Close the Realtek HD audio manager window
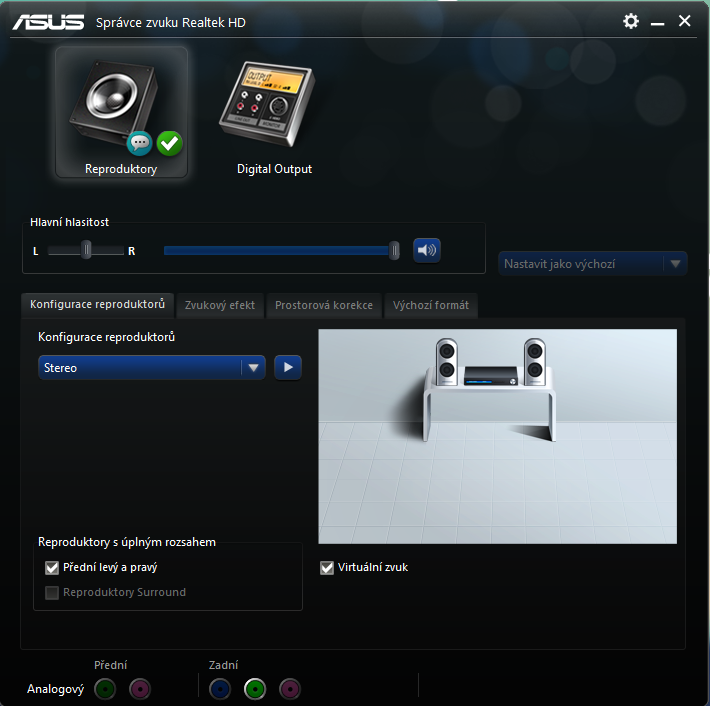 [685, 21]
